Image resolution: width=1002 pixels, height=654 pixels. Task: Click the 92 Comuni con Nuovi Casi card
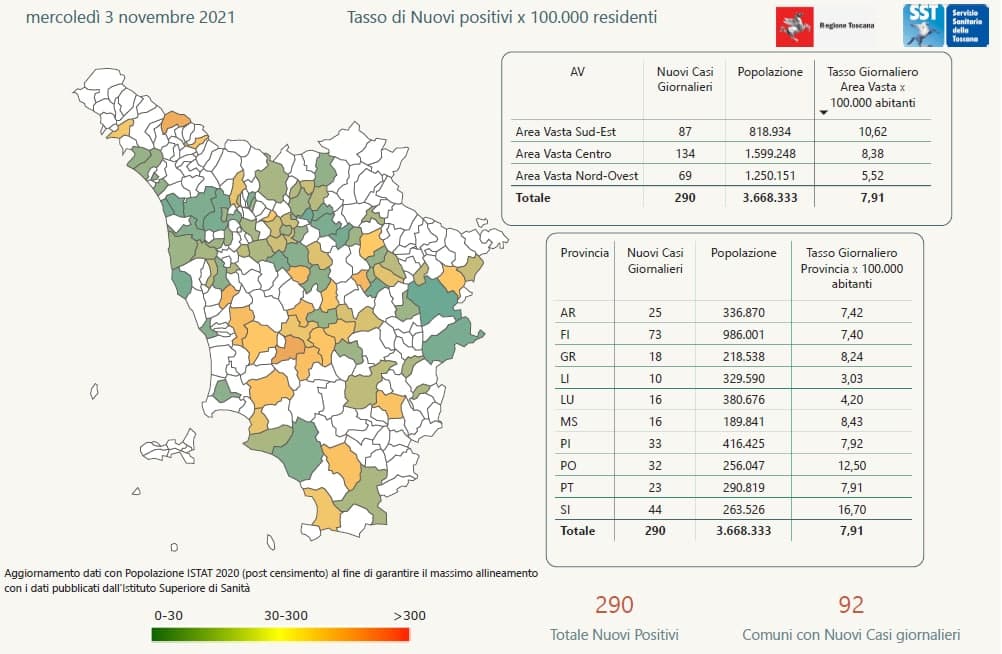pos(851,617)
